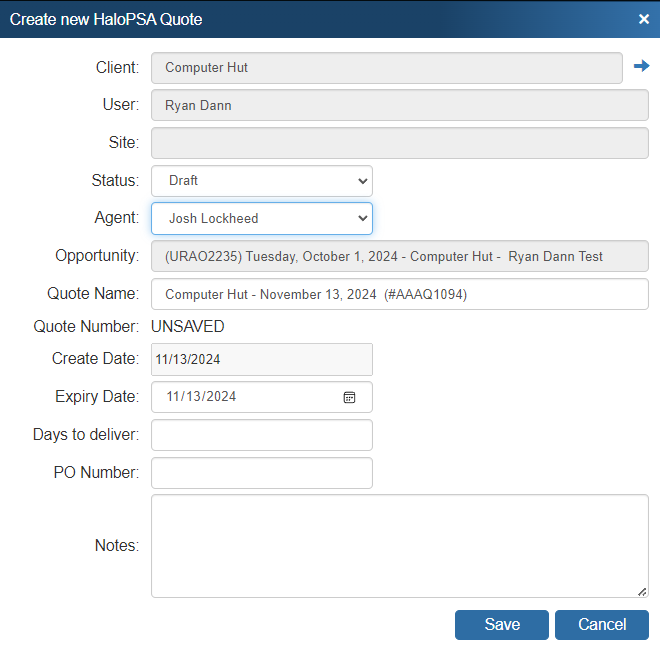Image resolution: width=660 pixels, height=652 pixels.
Task: Click the Notes box resize handle
Action: [x=642, y=591]
